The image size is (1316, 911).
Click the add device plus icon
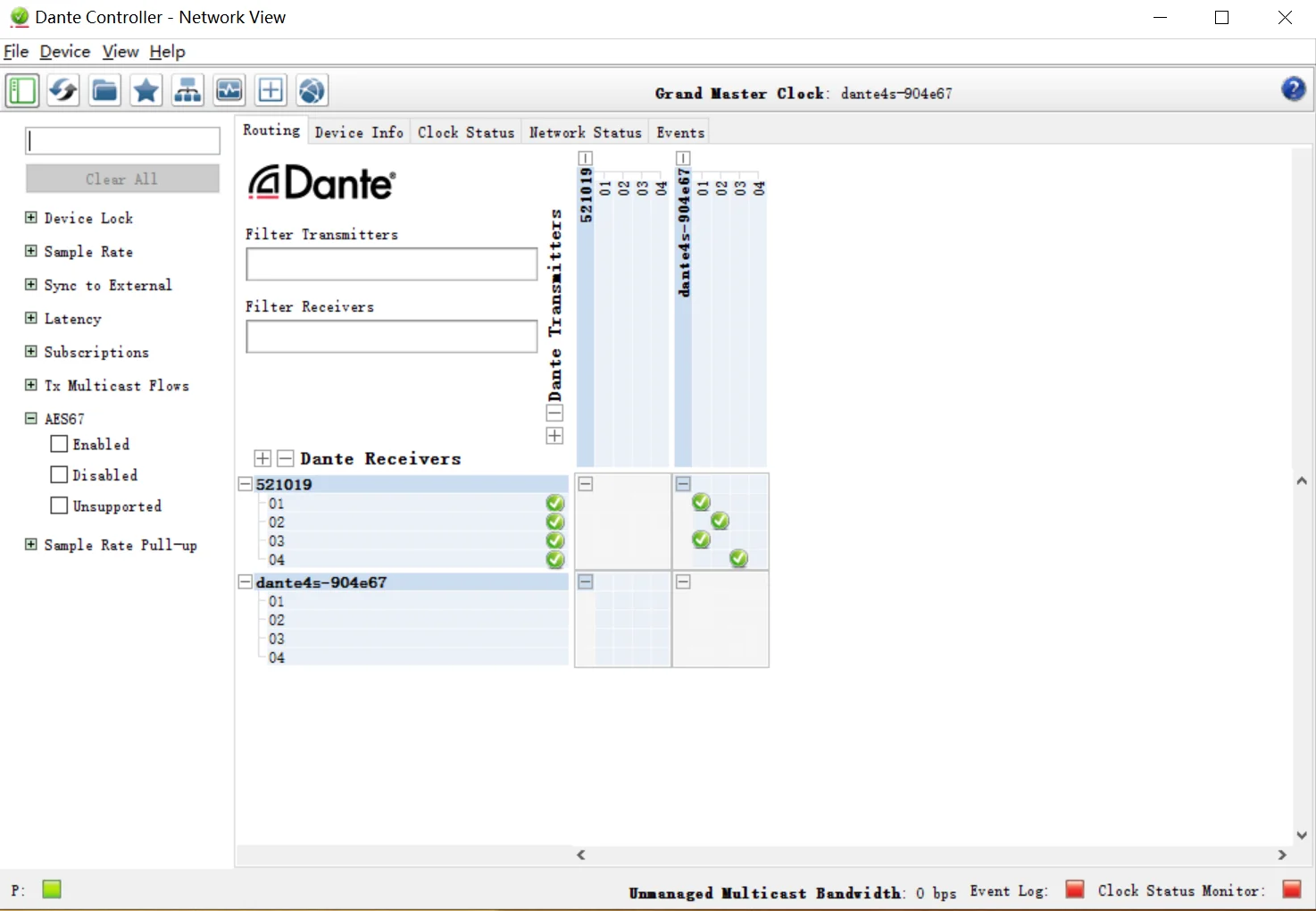[x=271, y=89]
